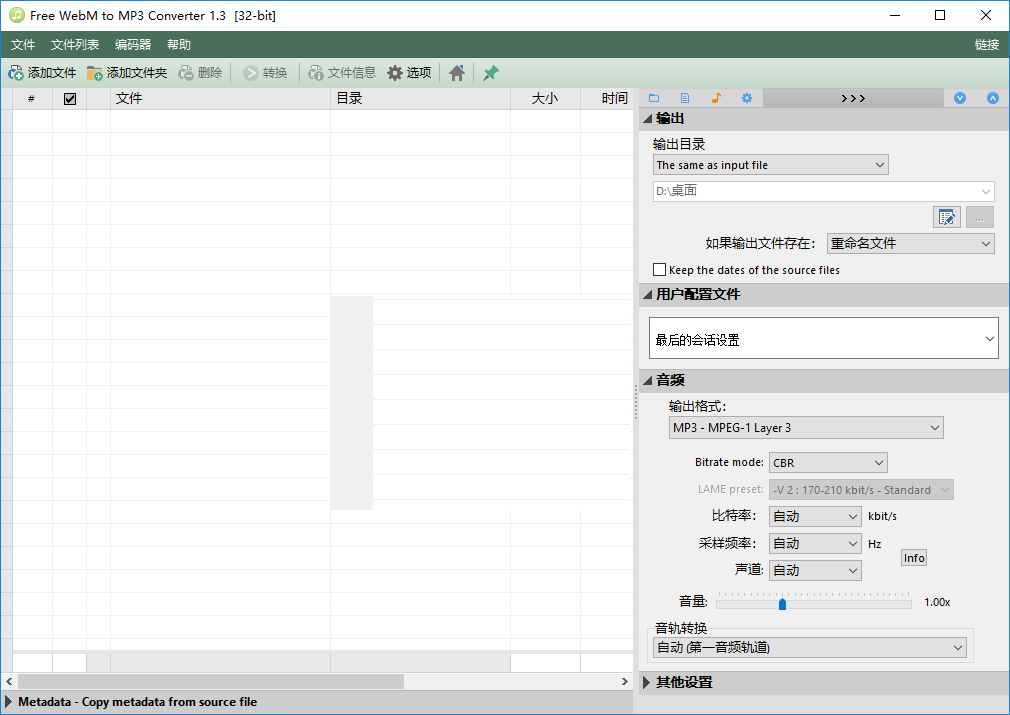Open the output format MP3 dropdown
Image resolution: width=1010 pixels, height=715 pixels.
click(806, 428)
